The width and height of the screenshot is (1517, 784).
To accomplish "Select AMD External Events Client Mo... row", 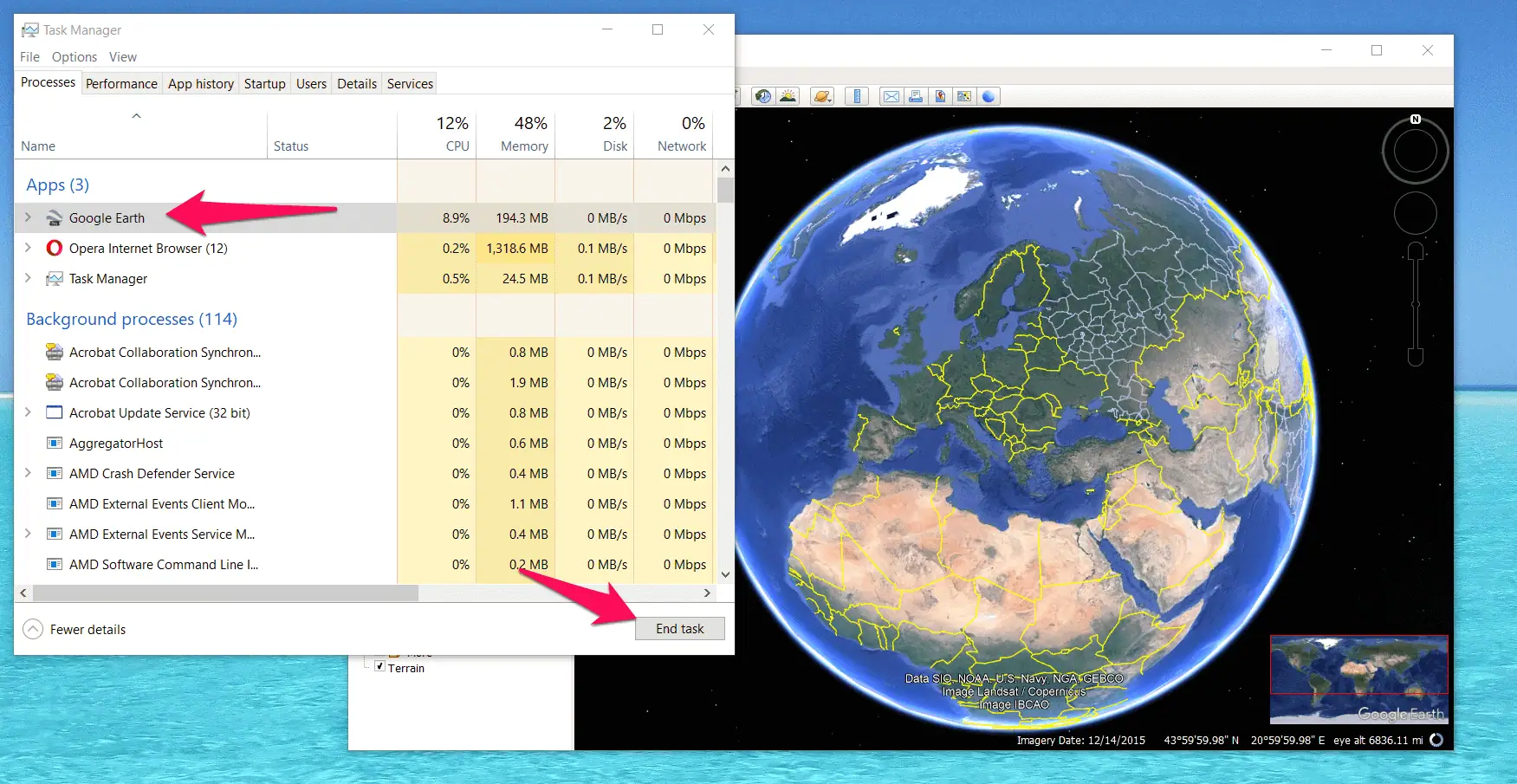I will point(364,503).
